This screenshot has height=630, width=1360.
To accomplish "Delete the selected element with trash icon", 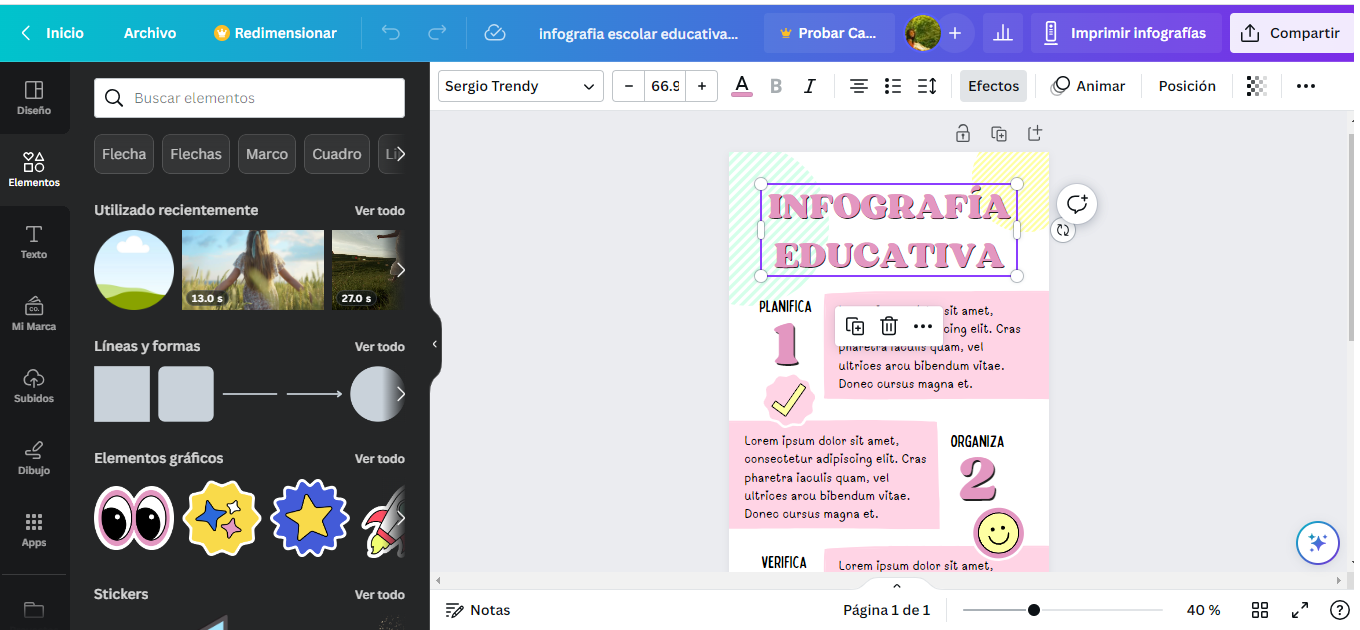I will pyautogui.click(x=888, y=326).
